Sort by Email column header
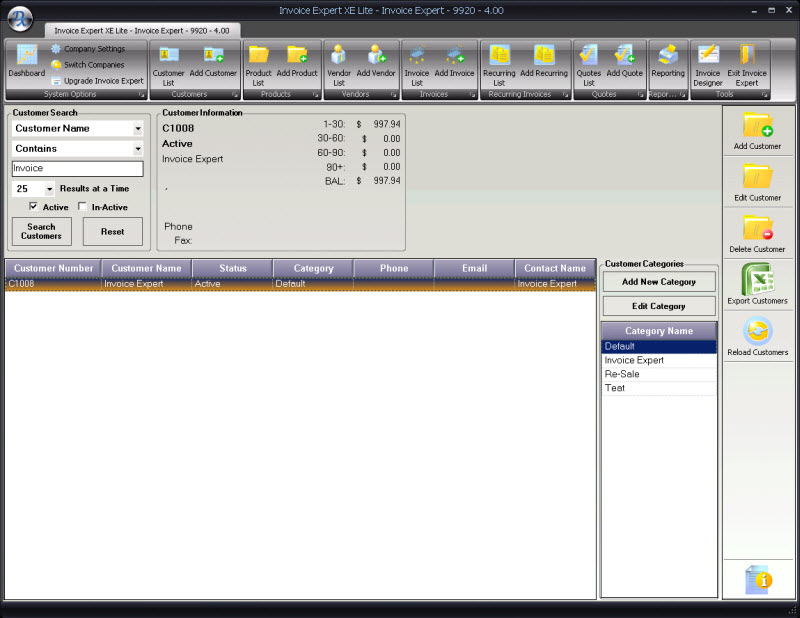800x618 pixels. point(474,268)
